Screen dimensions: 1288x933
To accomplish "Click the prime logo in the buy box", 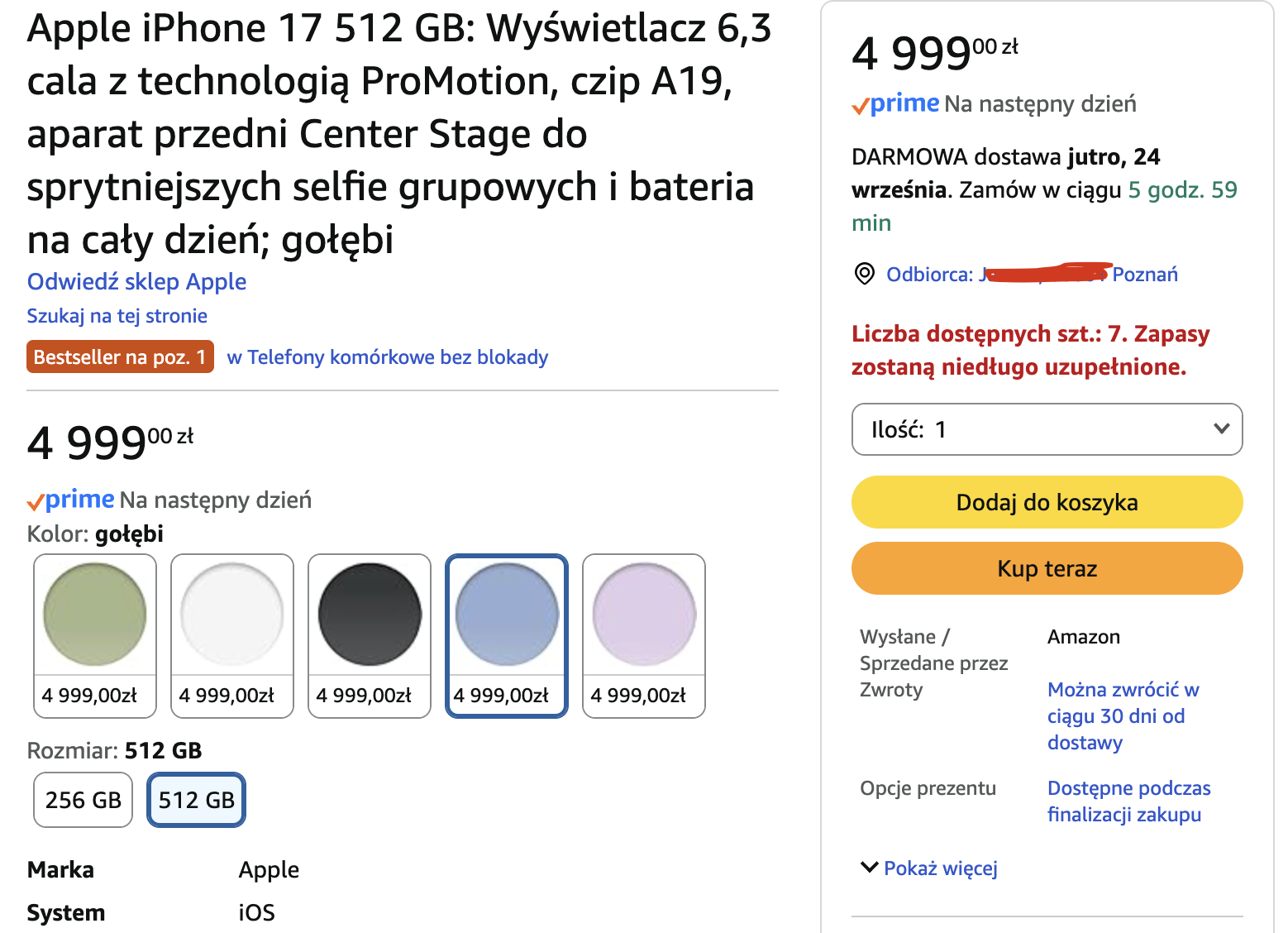I will (x=896, y=104).
